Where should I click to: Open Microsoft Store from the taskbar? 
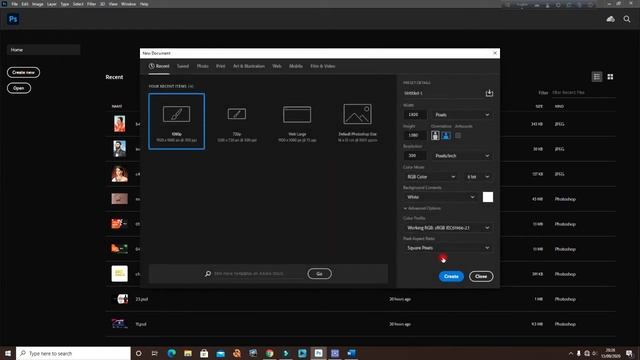click(204, 353)
